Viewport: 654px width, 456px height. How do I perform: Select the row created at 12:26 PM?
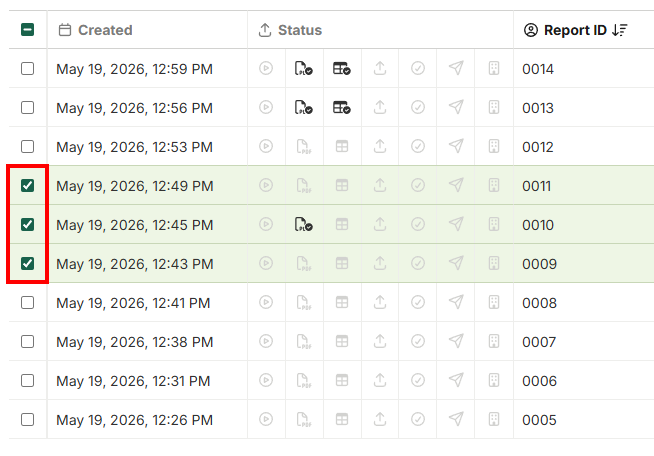(28, 419)
